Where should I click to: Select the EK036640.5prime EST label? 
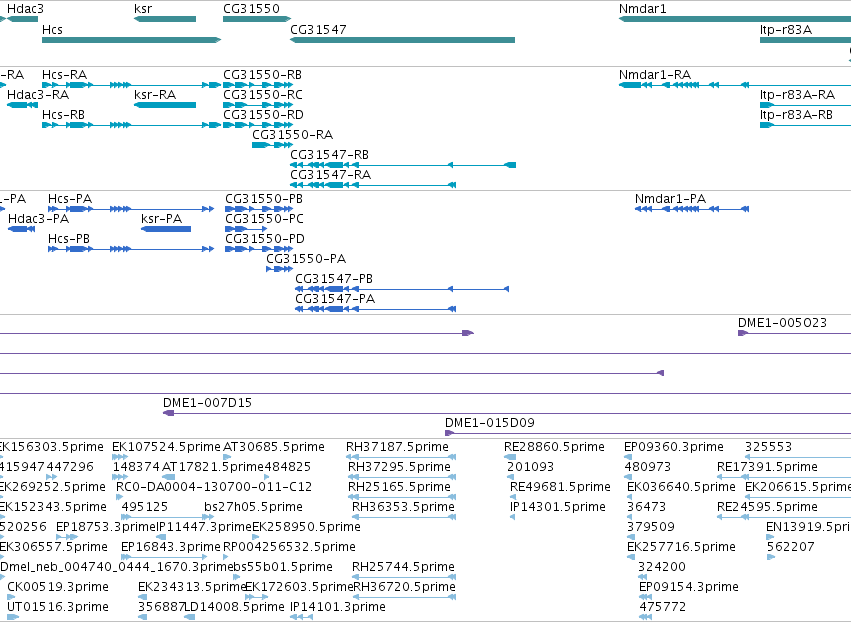tap(682, 487)
